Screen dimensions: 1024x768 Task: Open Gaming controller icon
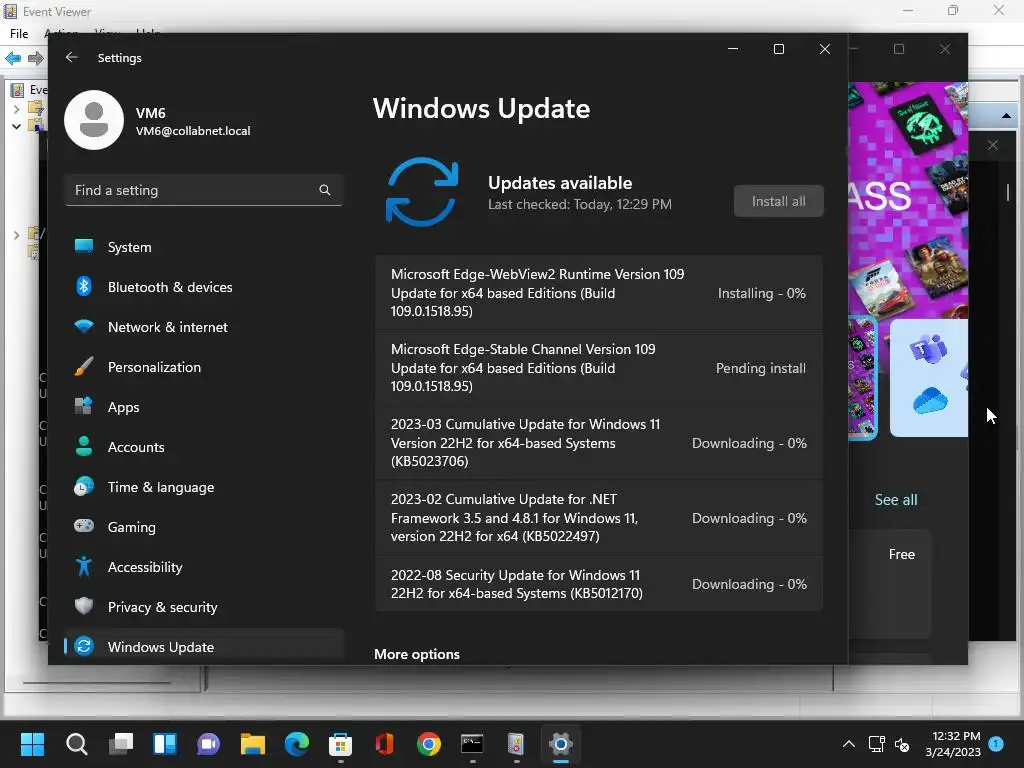coord(84,526)
